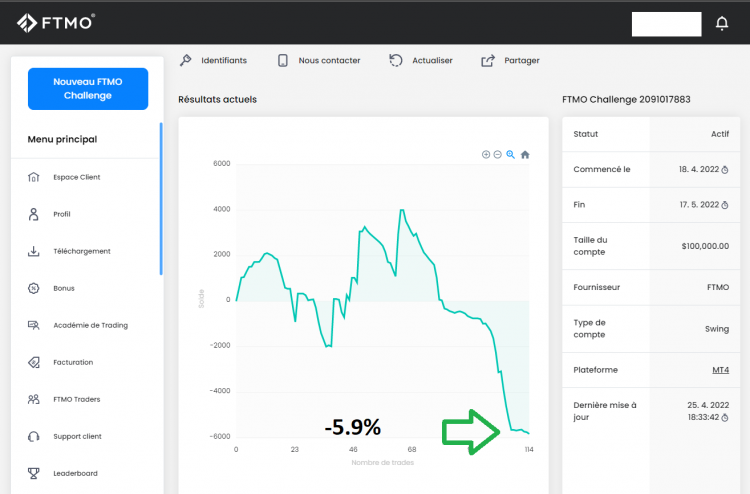Click clock icon beside Commencé le date
This screenshot has height=494, width=750.
coord(725,170)
